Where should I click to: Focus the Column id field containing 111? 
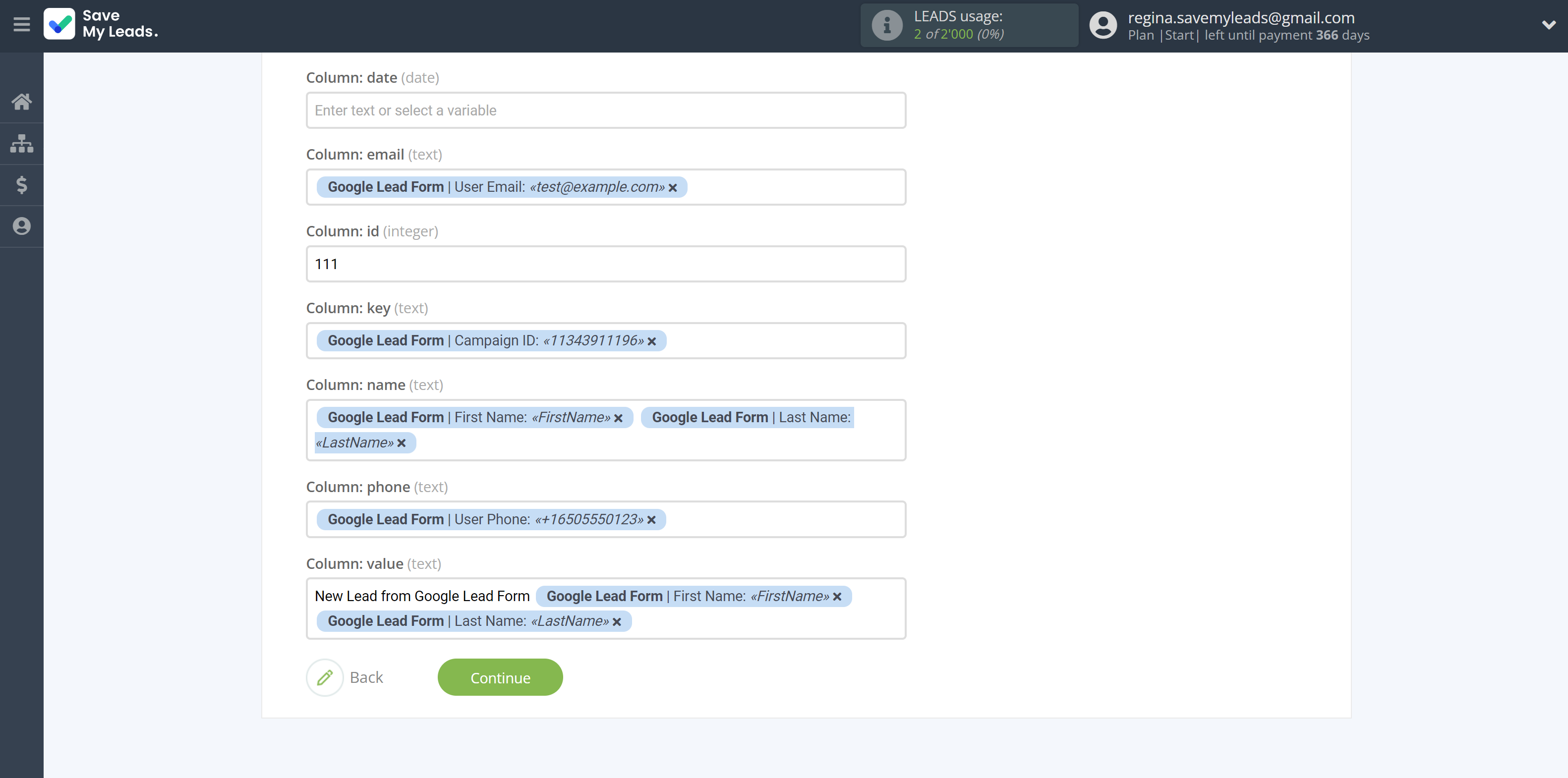pyautogui.click(x=606, y=264)
